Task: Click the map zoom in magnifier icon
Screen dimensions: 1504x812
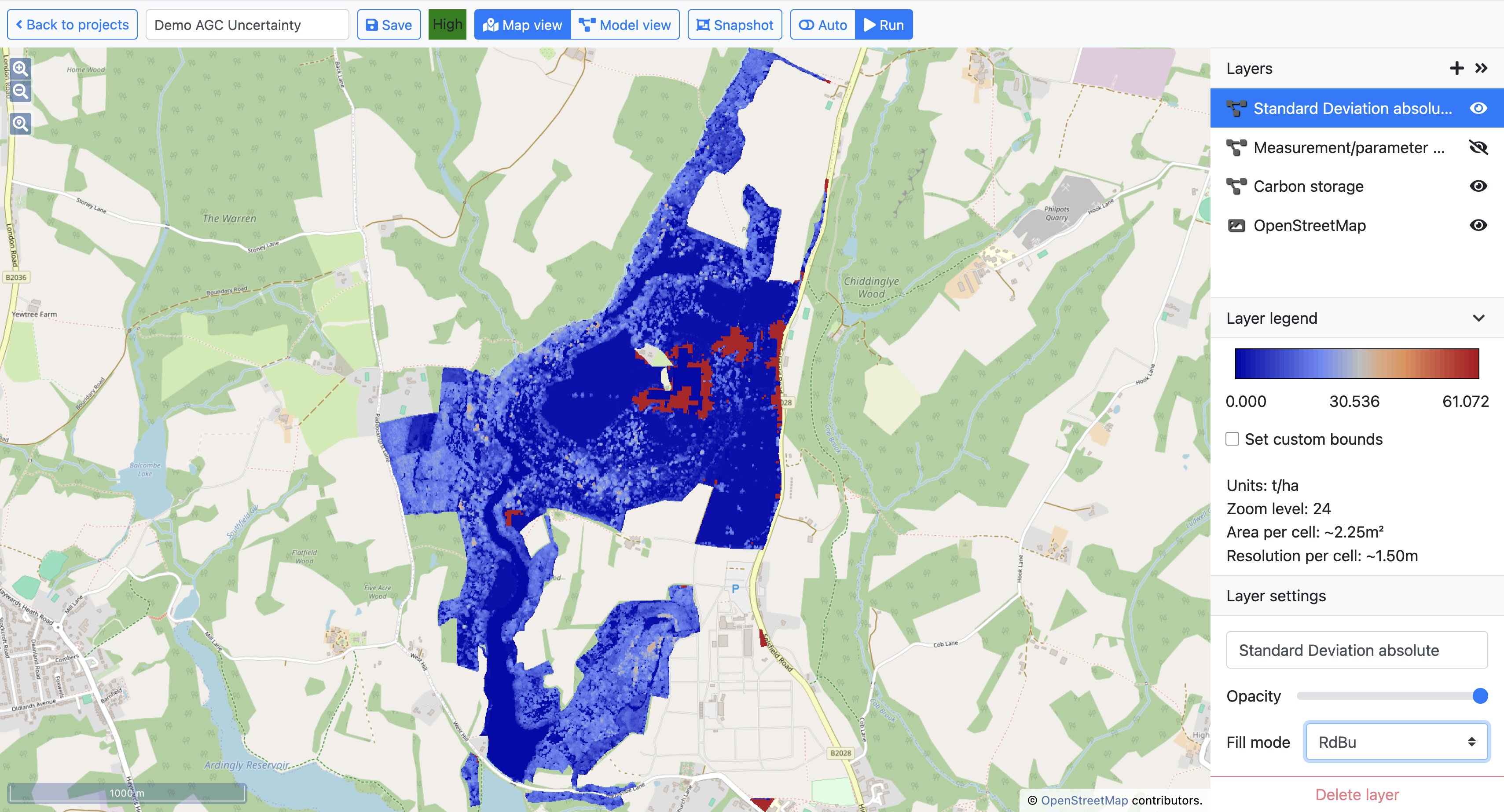Action: click(20, 69)
